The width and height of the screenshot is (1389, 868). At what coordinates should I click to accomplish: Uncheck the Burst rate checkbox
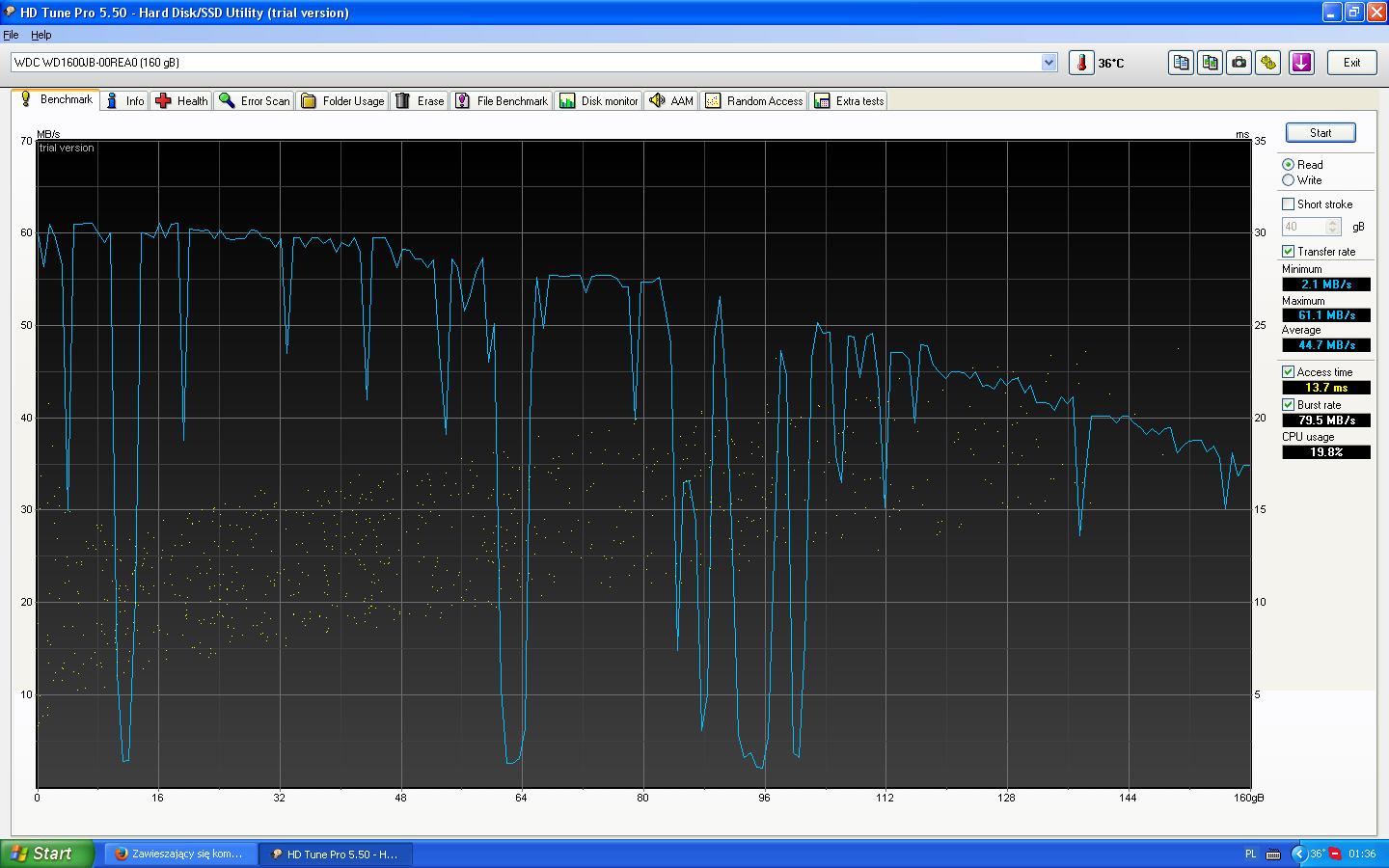[x=1288, y=405]
